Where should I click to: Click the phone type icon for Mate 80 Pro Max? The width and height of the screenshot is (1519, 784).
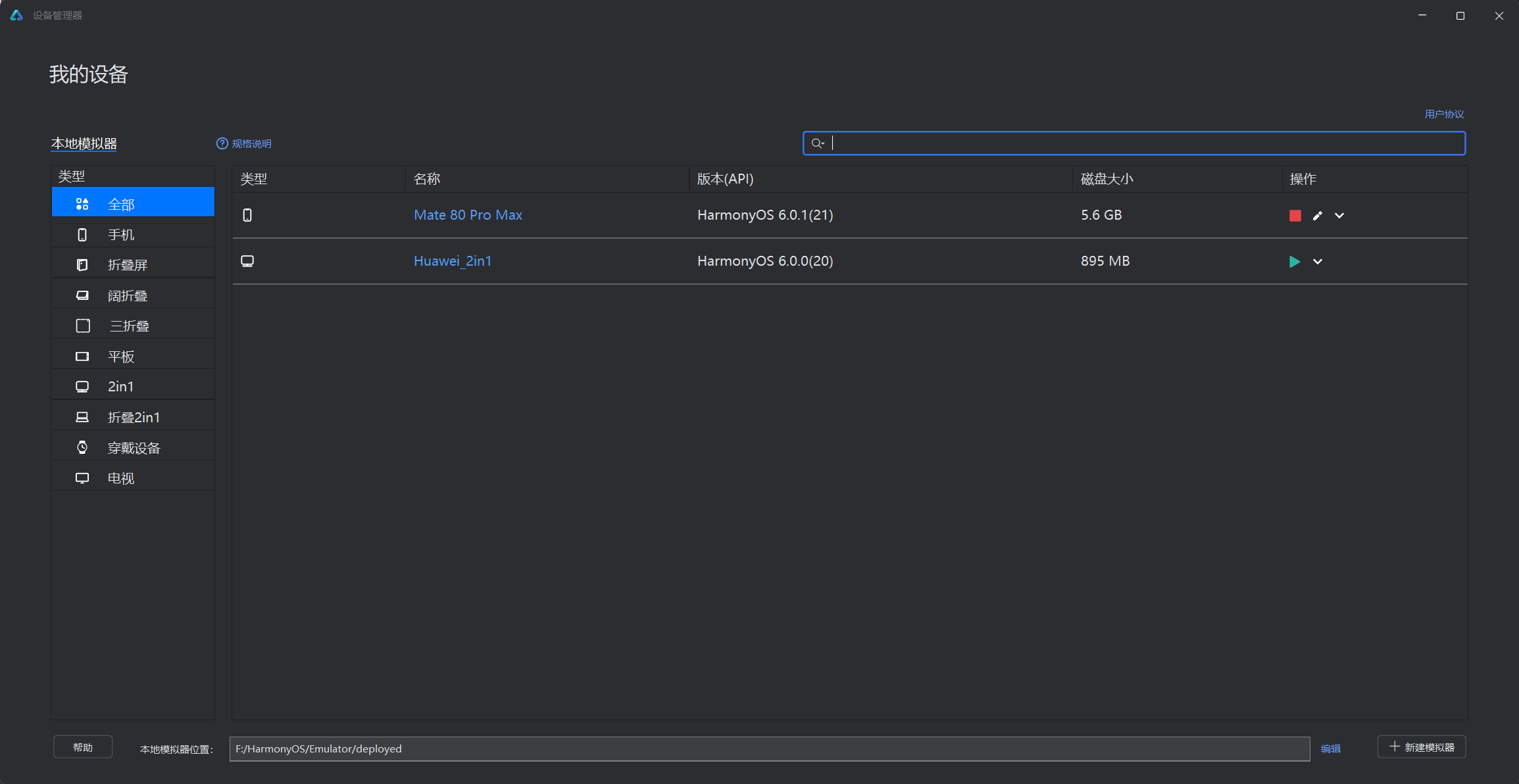click(247, 215)
